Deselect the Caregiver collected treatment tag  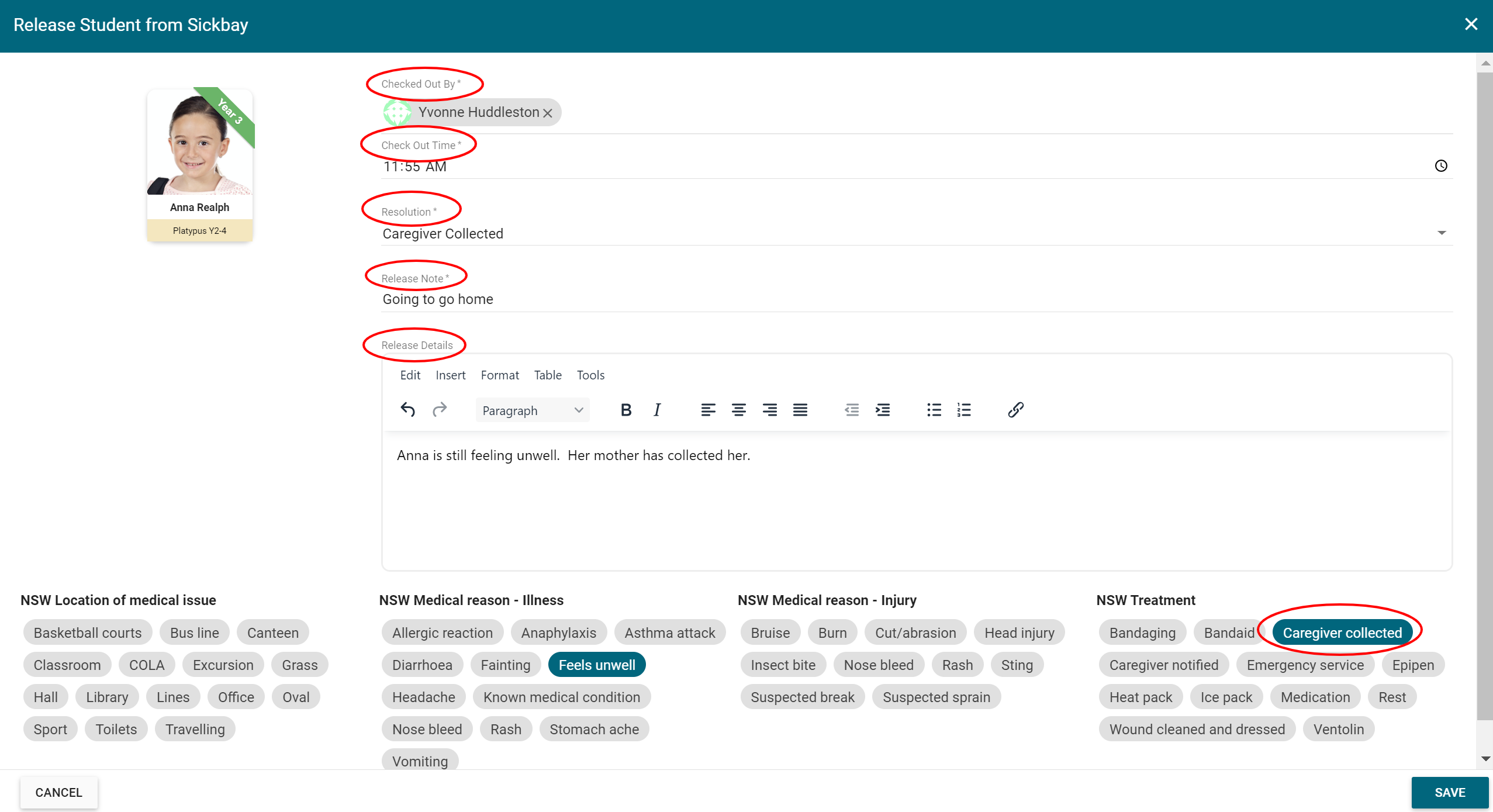(x=1342, y=633)
